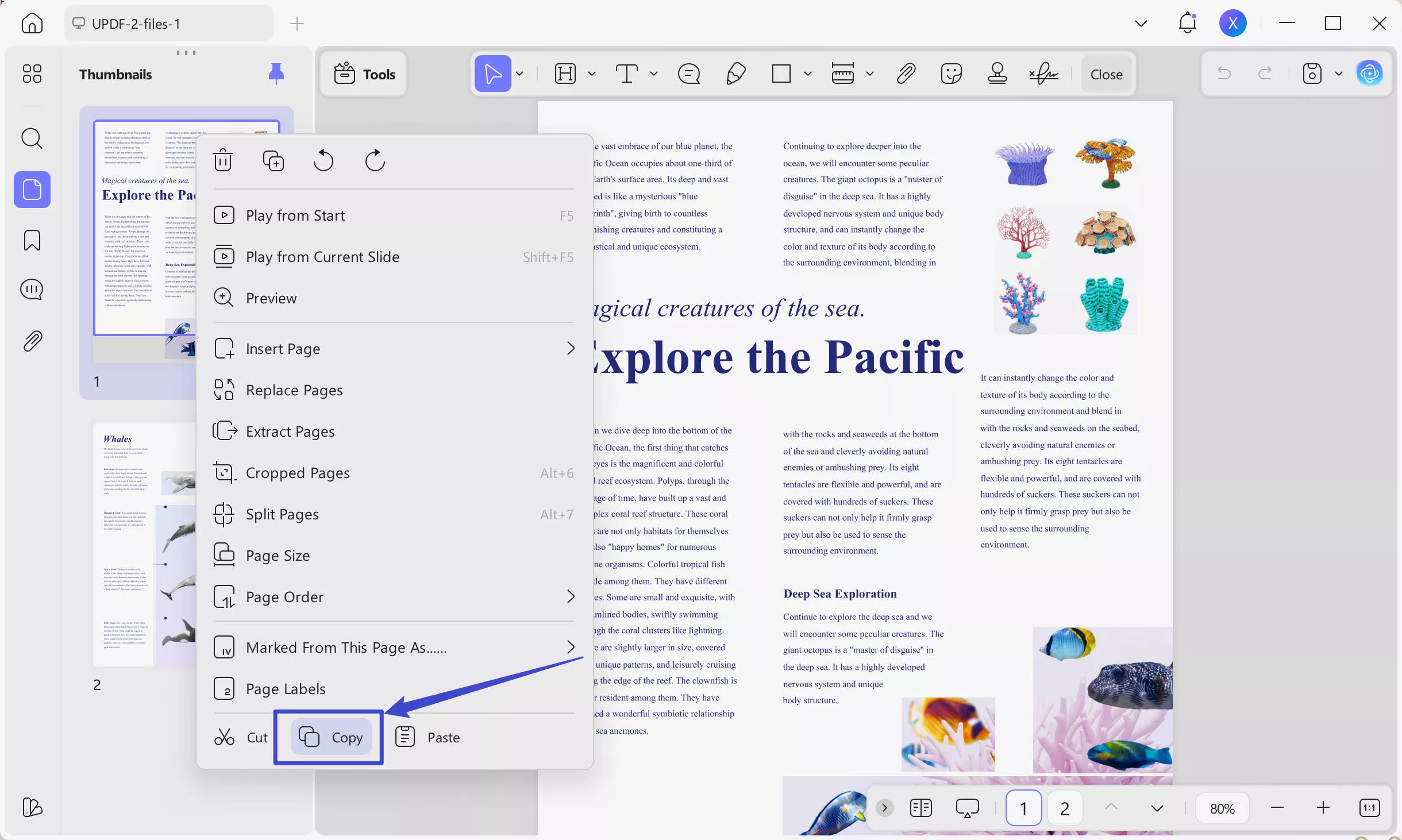Viewport: 1402px width, 840px height.
Task: Rotate page clockwise in context menu
Action: coord(375,160)
